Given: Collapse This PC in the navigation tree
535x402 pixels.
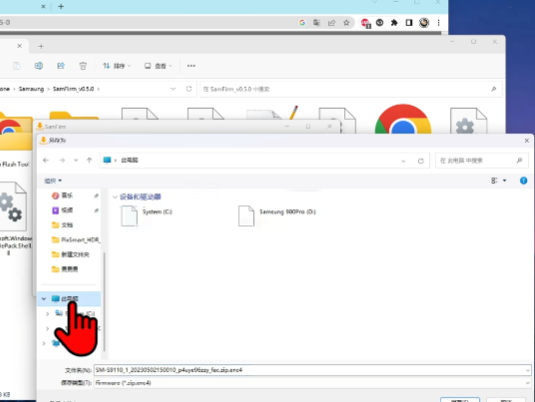Looking at the screenshot, I should (x=44, y=299).
